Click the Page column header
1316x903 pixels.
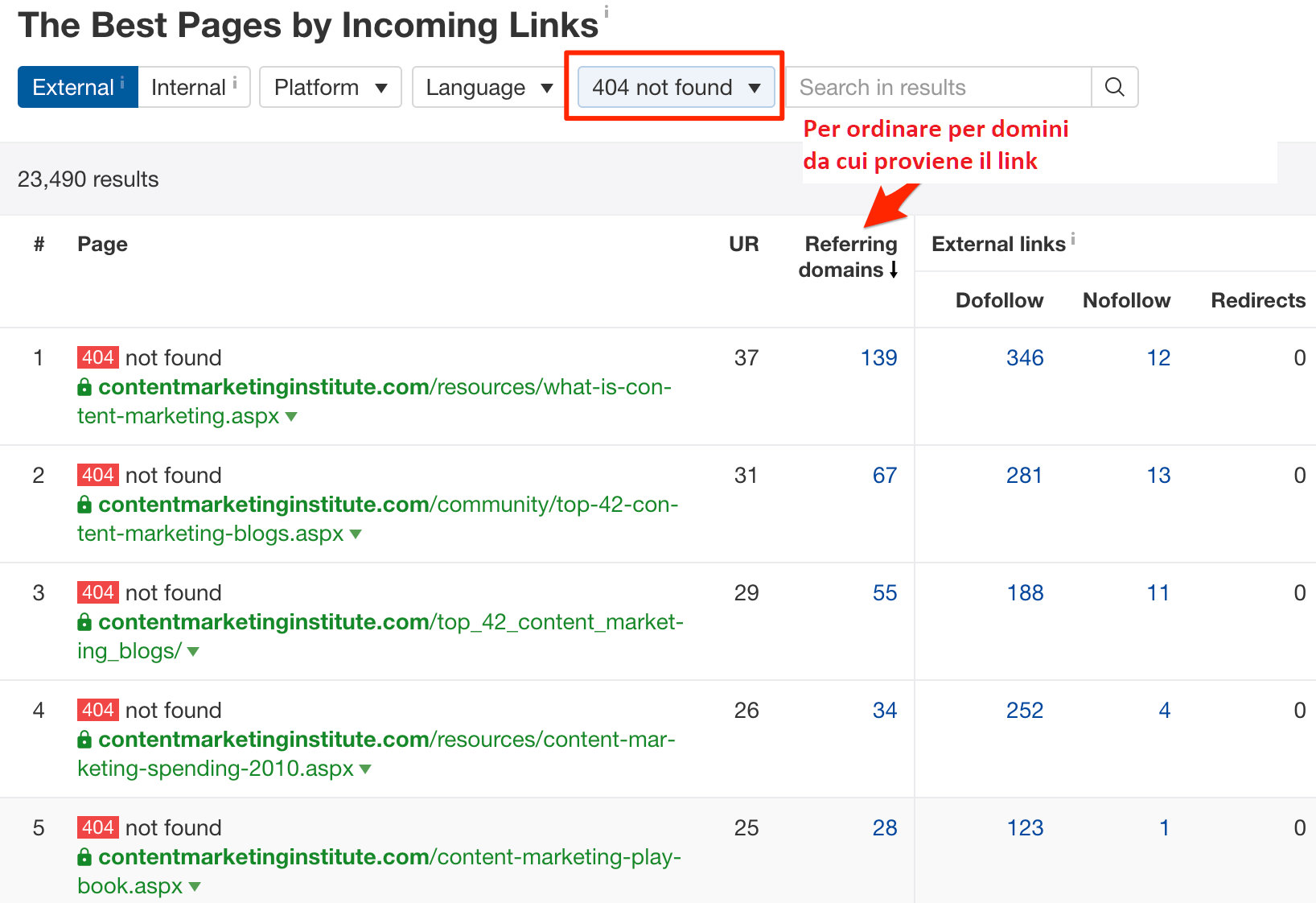102,244
